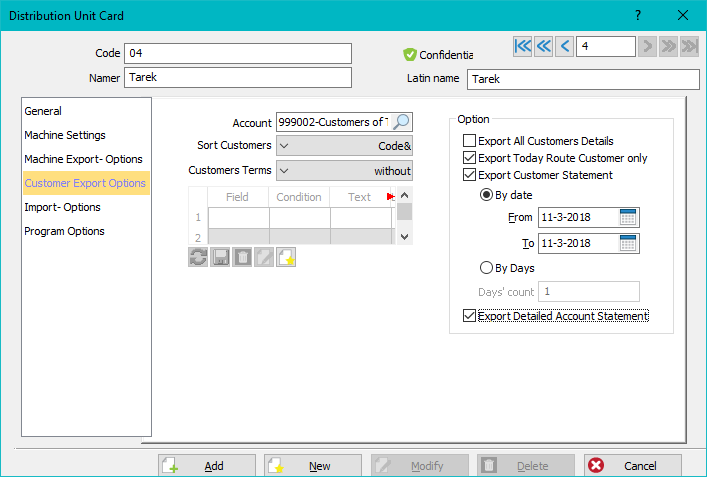Go to the previous record arrow
Screen dimensions: 707x477
[x=565, y=46]
